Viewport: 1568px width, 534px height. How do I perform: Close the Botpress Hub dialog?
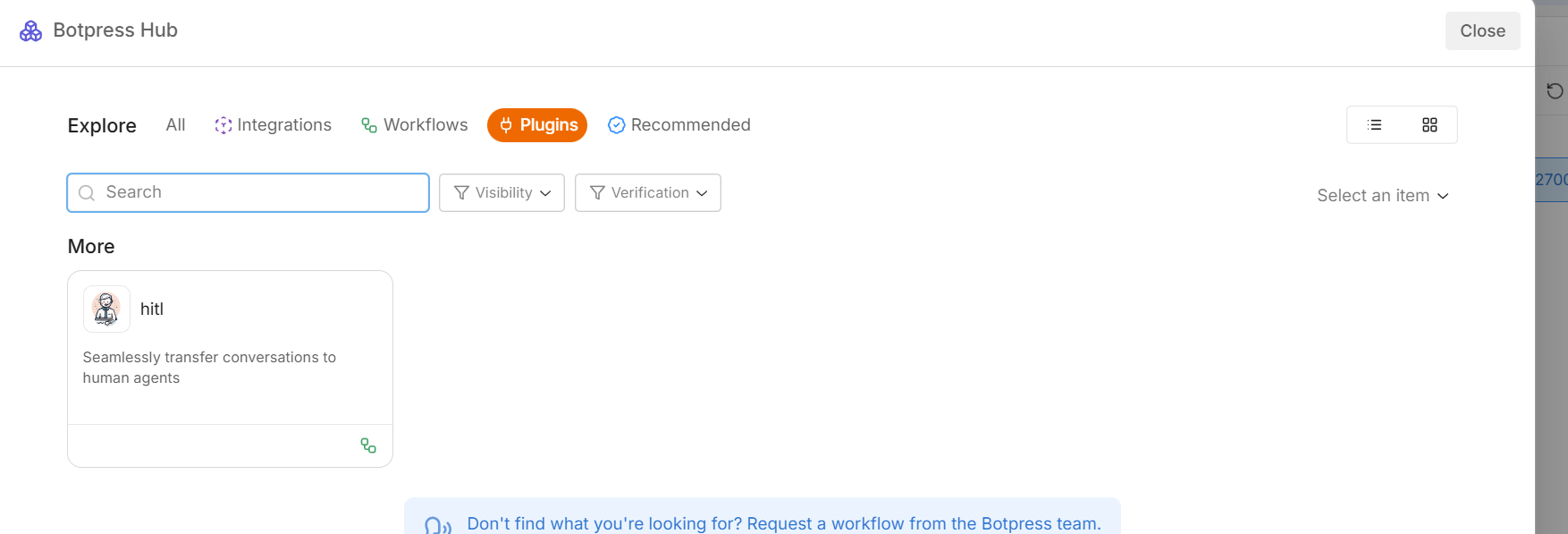click(x=1482, y=31)
